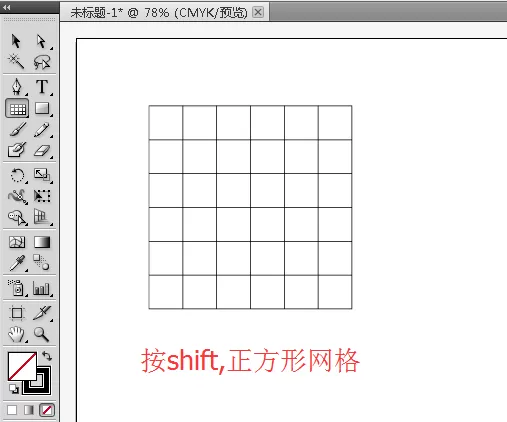The width and height of the screenshot is (507, 422).
Task: Select the Gradient tool
Action: (42, 242)
